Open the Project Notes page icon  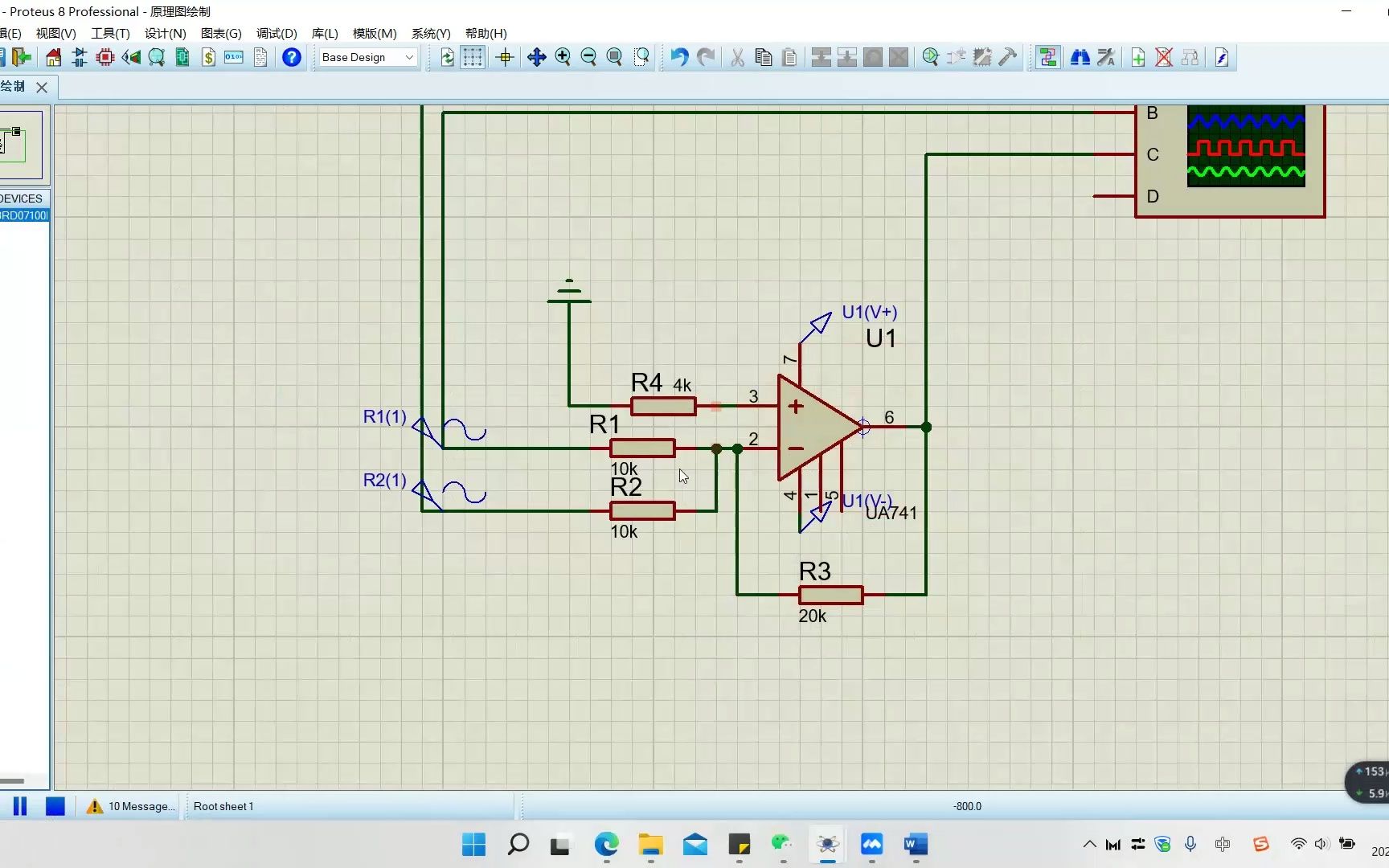[260, 57]
